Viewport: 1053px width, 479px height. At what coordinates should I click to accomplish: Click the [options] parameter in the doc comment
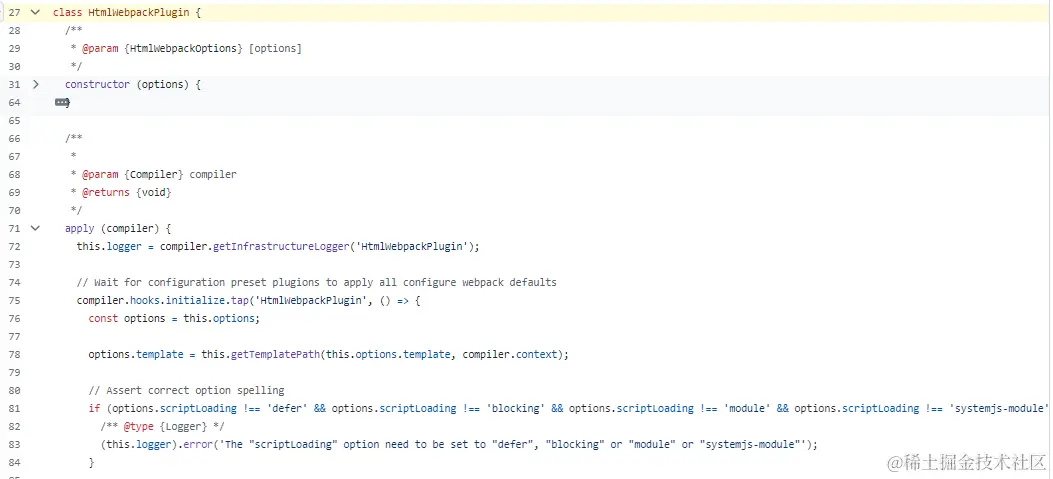click(275, 48)
